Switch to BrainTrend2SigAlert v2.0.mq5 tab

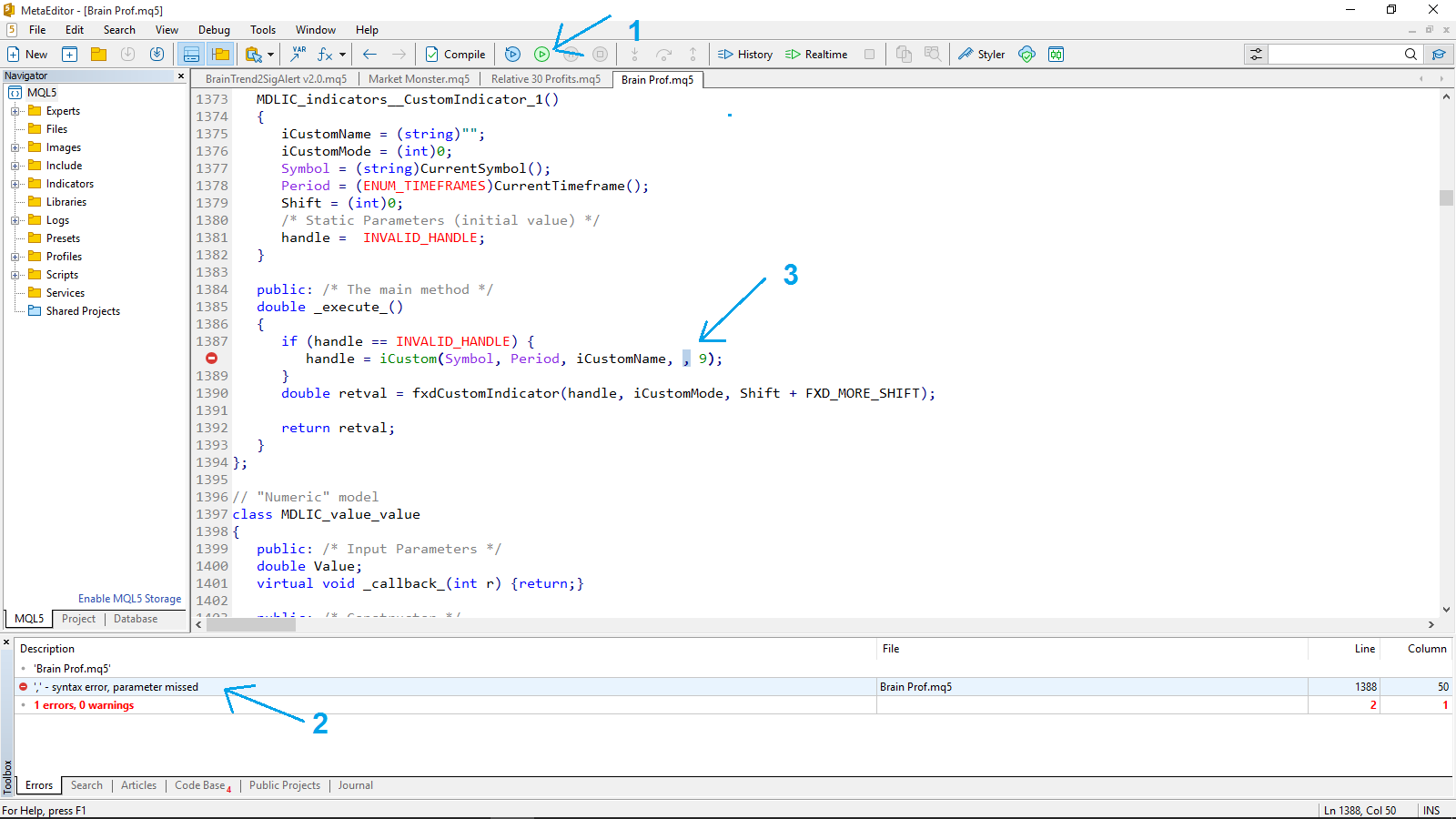point(276,79)
